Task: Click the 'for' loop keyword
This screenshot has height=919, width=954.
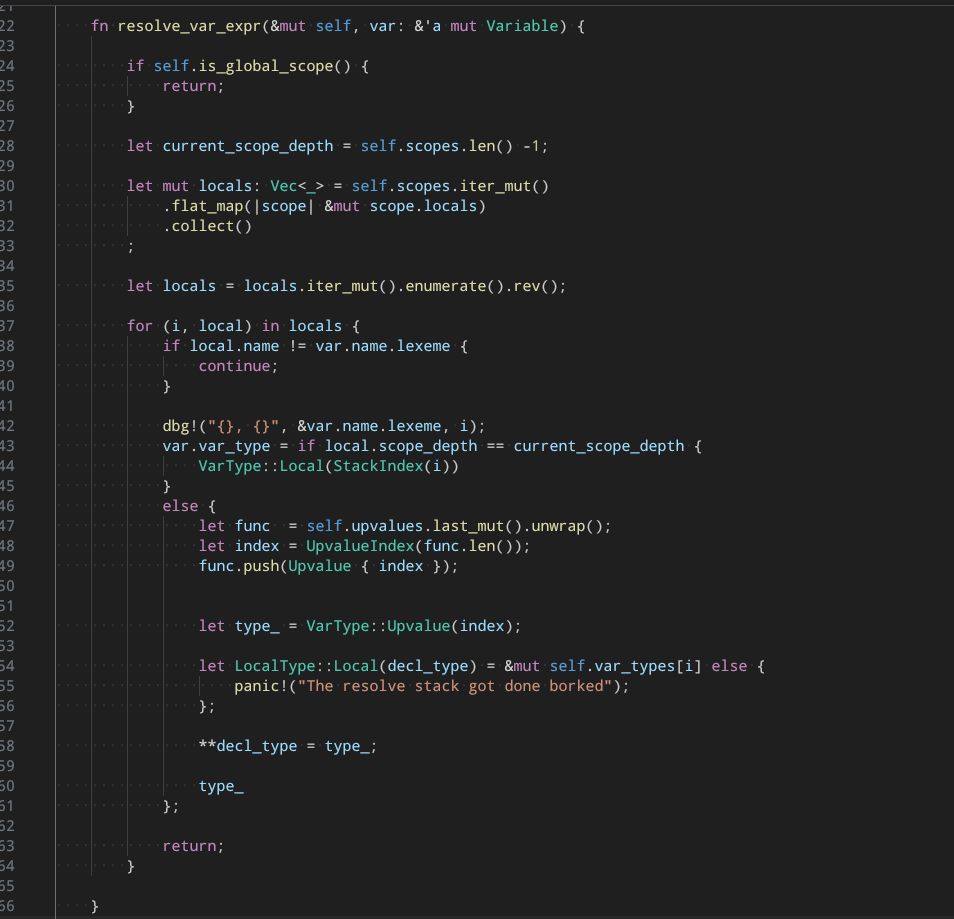Action: pyautogui.click(x=140, y=326)
